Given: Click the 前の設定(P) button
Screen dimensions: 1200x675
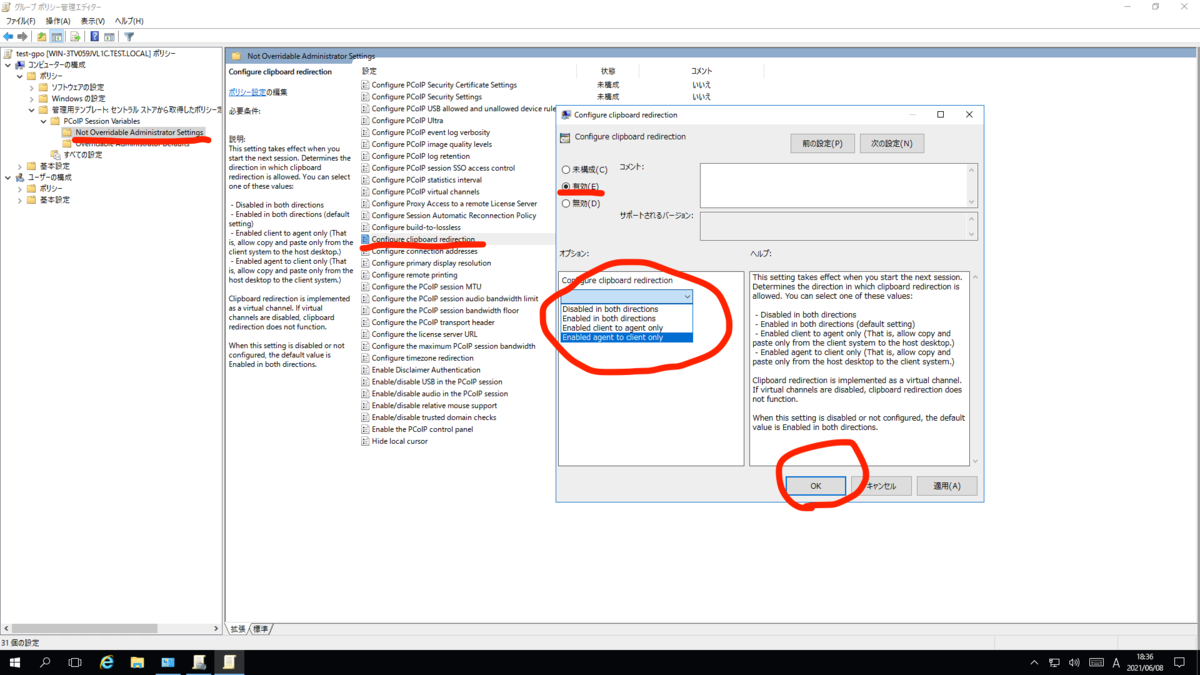Looking at the screenshot, I should coord(822,144).
